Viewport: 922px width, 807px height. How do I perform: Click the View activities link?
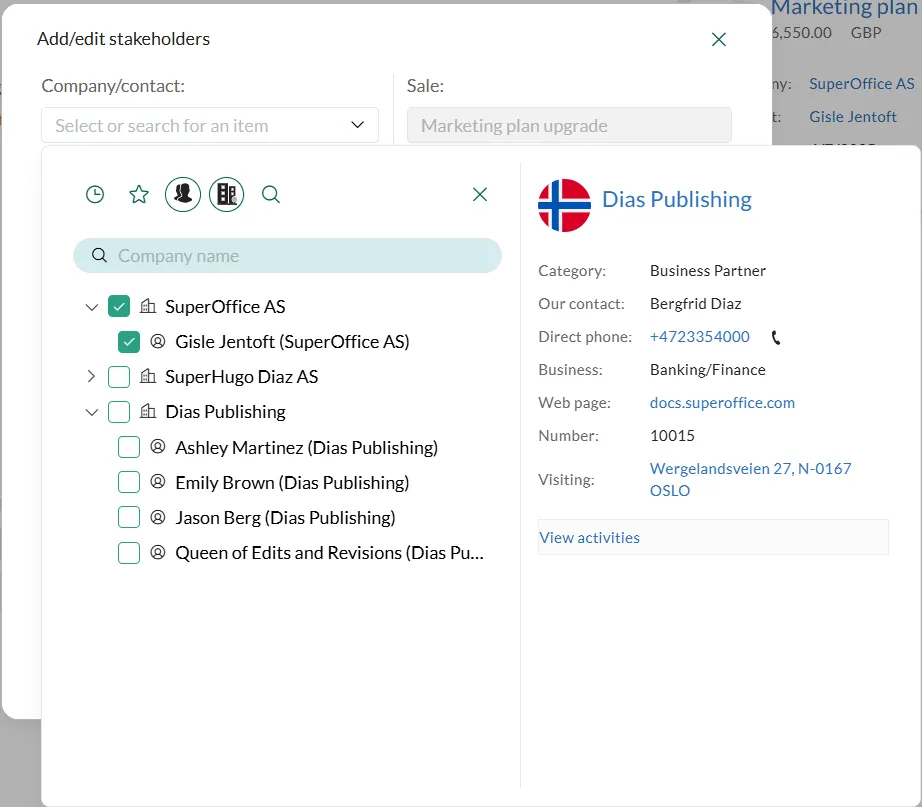point(590,538)
